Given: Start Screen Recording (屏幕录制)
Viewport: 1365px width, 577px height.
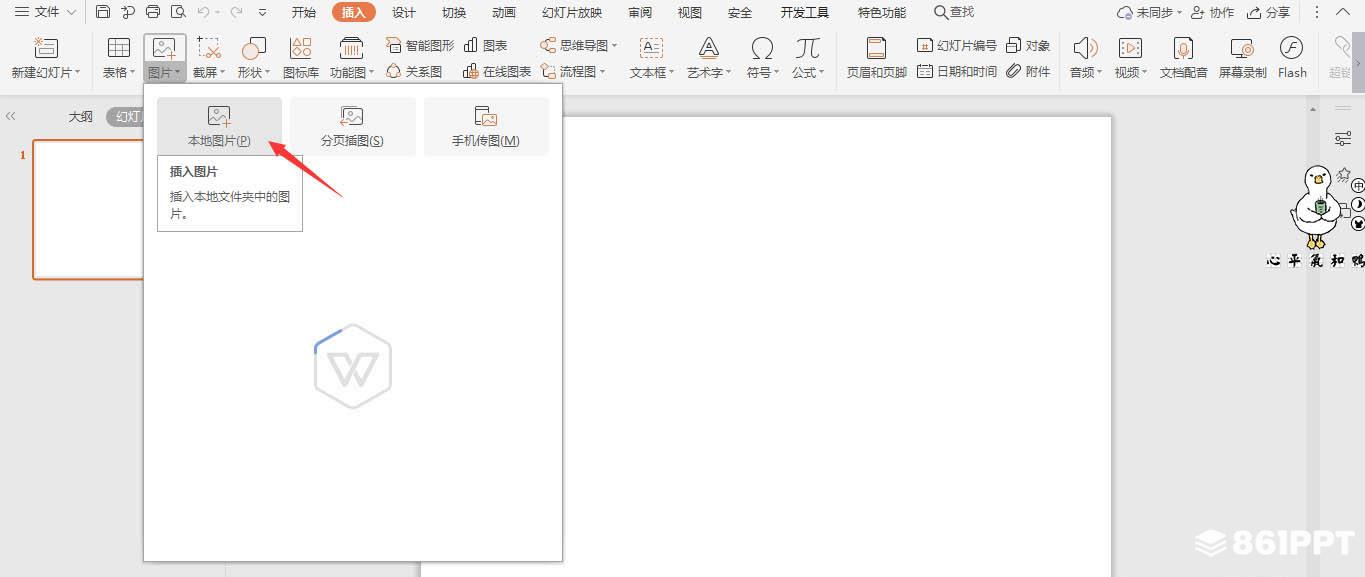Looking at the screenshot, I should click(1242, 57).
